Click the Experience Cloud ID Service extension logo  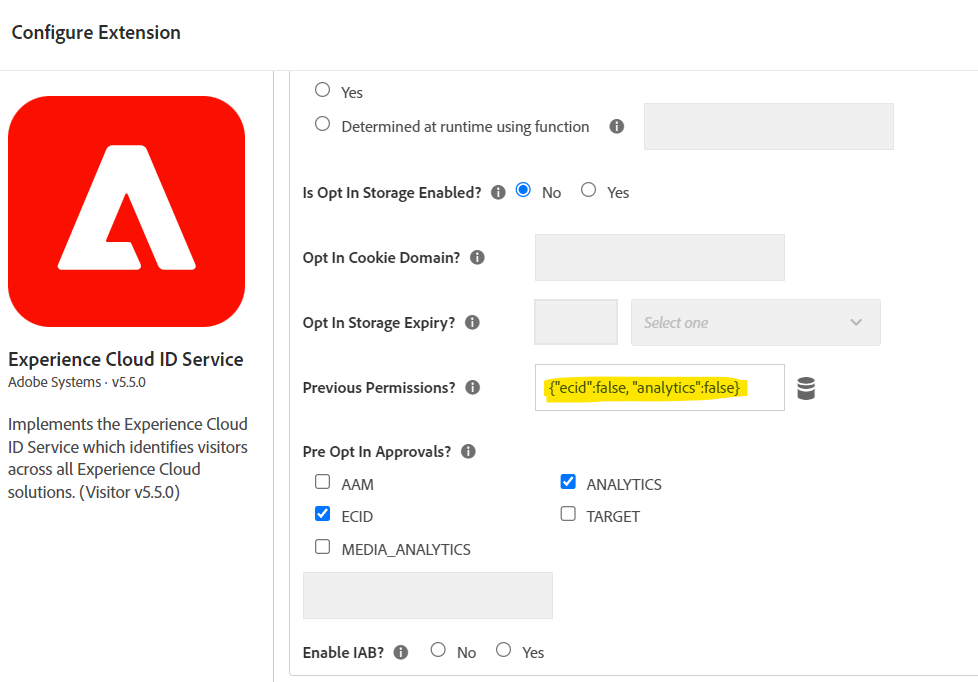[x=126, y=212]
